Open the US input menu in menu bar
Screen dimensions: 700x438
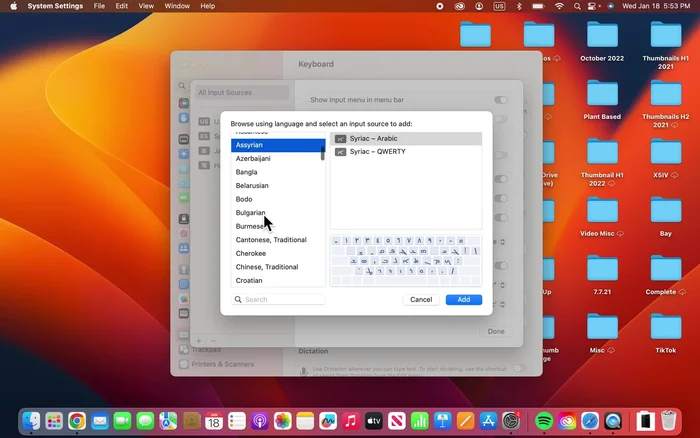pos(498,6)
